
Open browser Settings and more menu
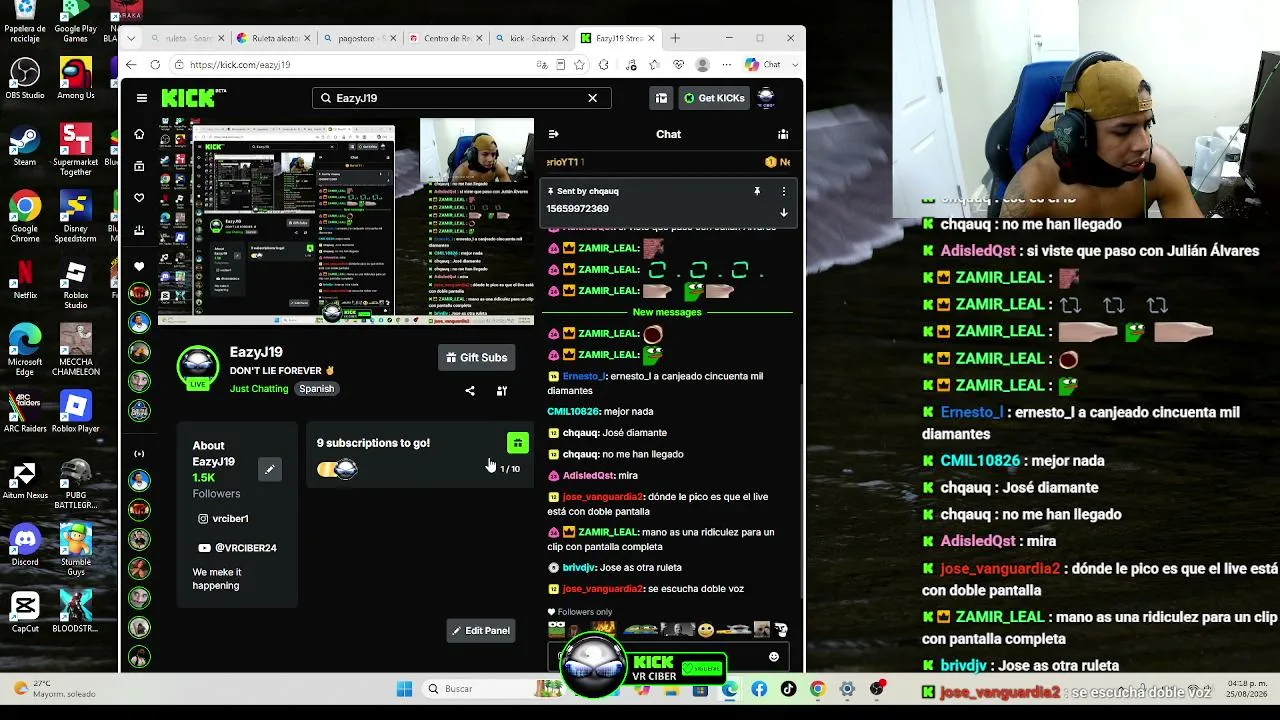pos(729,65)
